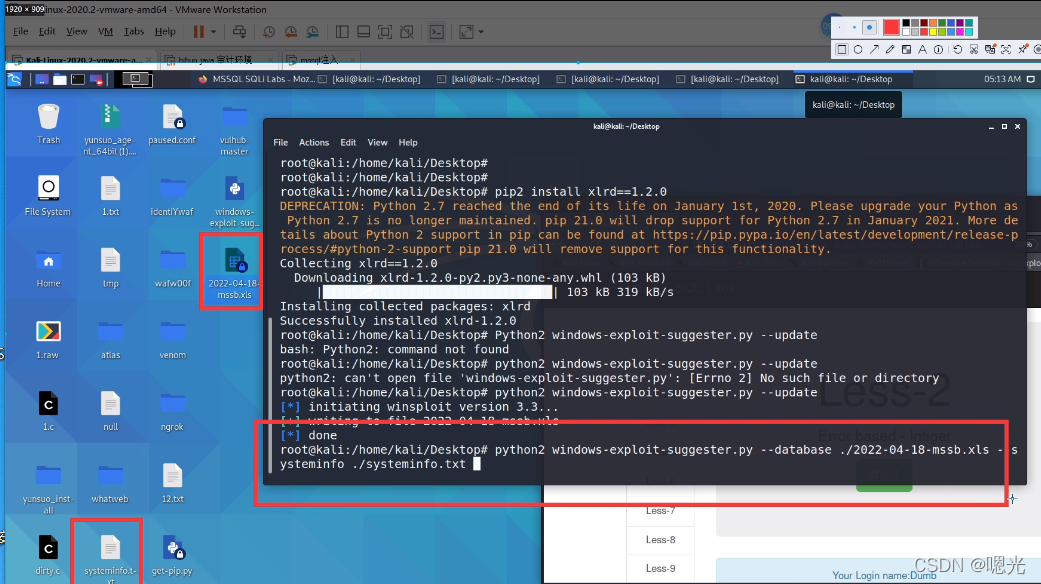Screen dimensions: 1041x584
Task: Enter VMware full screen mode
Action: tap(385, 31)
